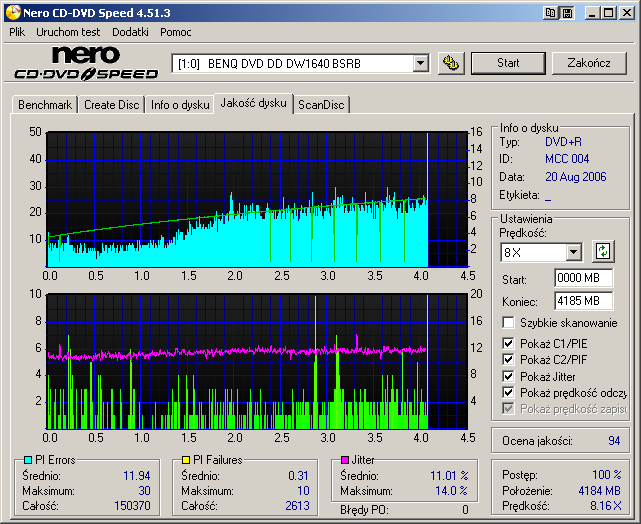
Task: Minimize the Nero CD-DVD Speed window
Action: point(592,13)
